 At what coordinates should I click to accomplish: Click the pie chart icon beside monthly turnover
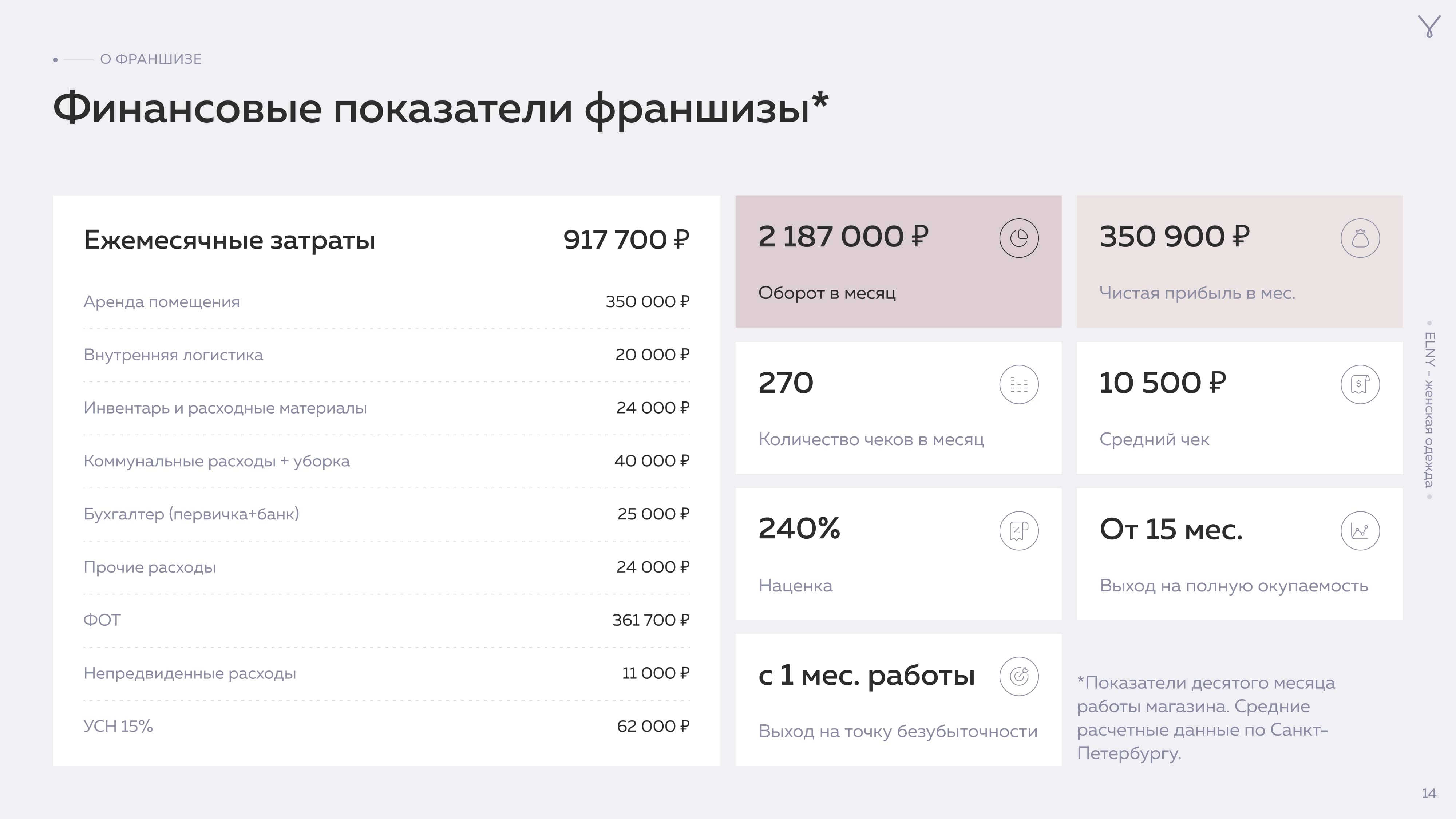click(x=1018, y=238)
